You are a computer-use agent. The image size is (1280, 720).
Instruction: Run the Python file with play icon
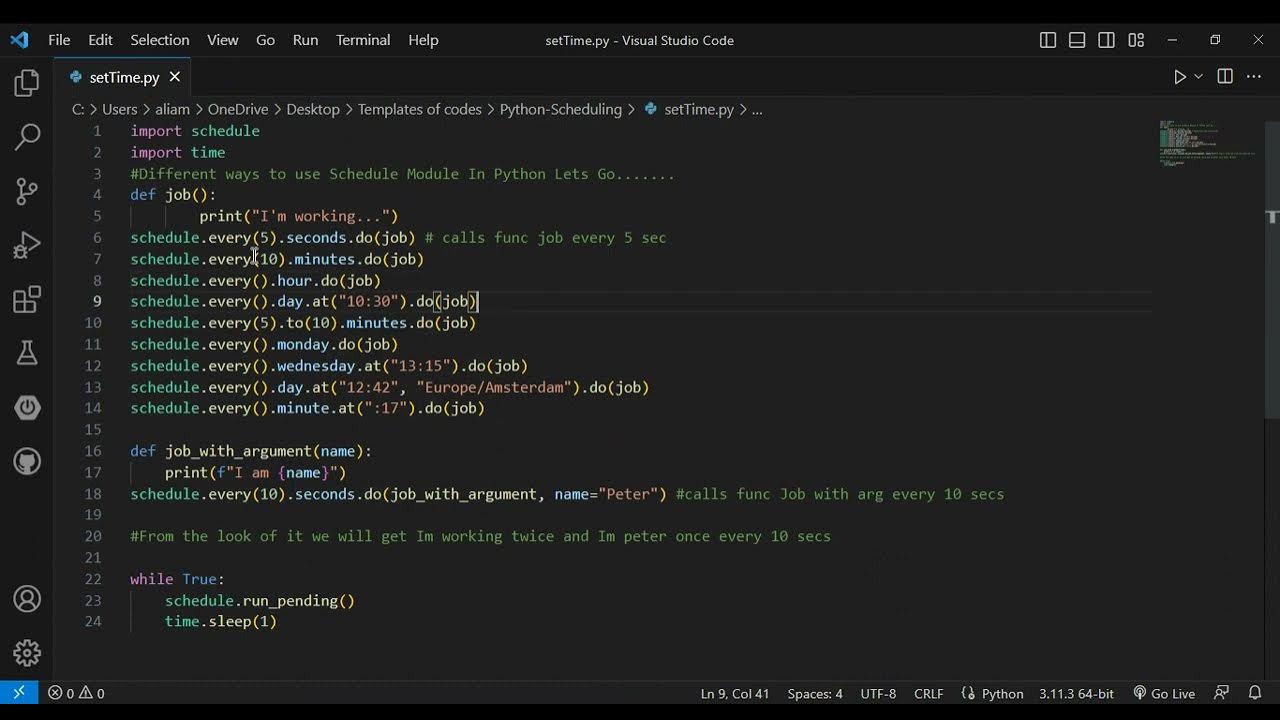1179,77
